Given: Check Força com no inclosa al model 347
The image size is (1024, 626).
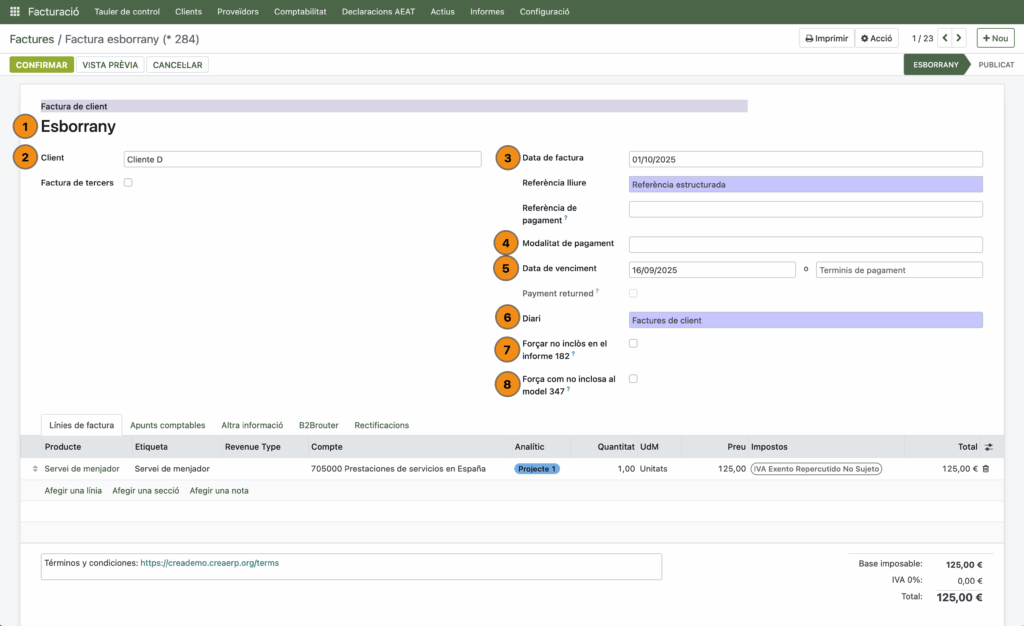Looking at the screenshot, I should point(633,379).
